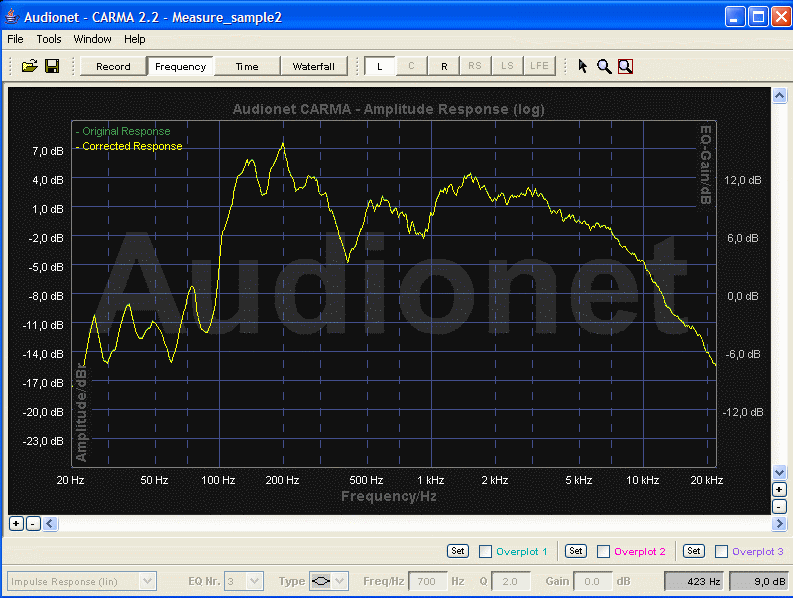This screenshot has height=598, width=793.
Task: Click the Original Response legend entry
Action: 123,131
